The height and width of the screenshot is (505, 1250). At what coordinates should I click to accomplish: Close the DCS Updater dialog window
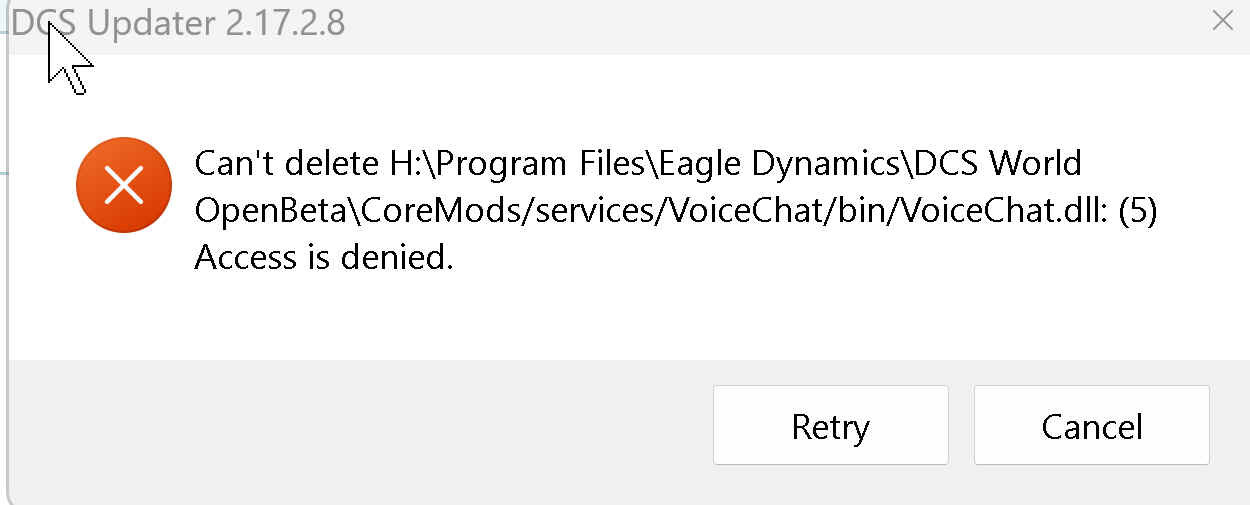(1222, 21)
